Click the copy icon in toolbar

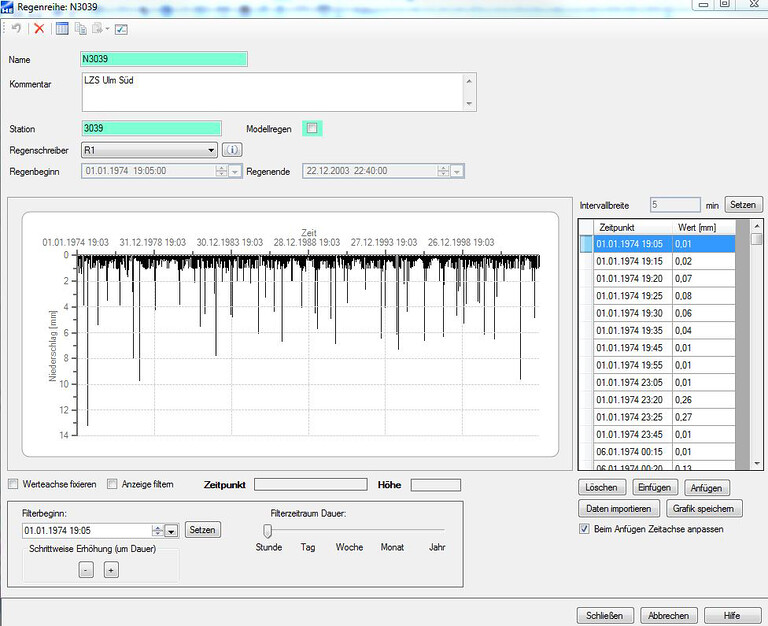81,29
